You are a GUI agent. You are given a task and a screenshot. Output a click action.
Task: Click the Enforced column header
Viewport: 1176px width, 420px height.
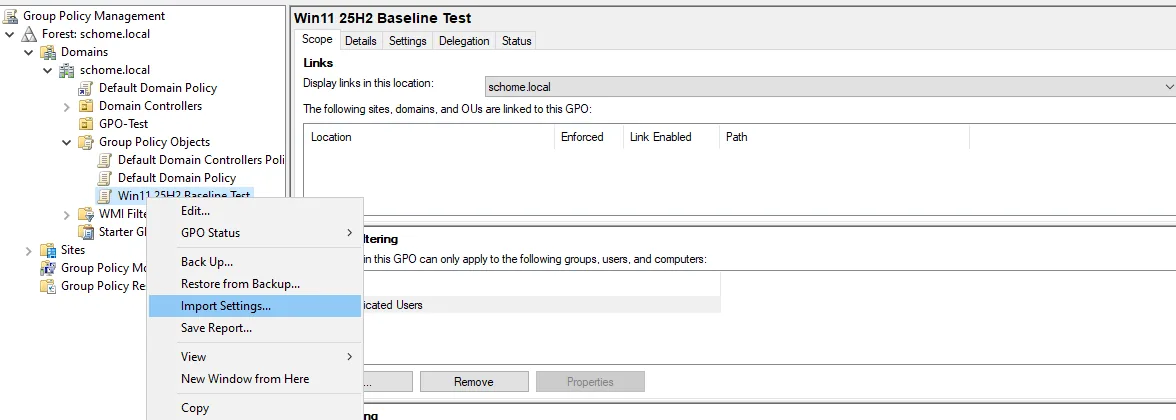589,136
